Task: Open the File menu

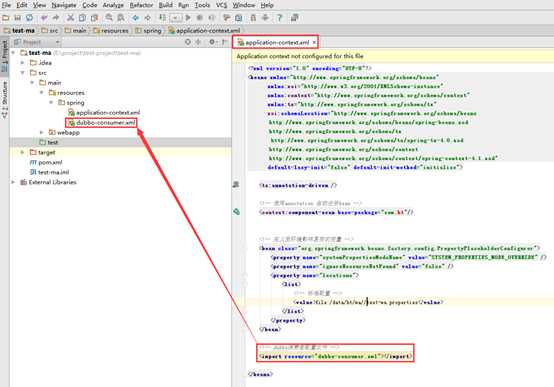Action: tap(6, 5)
